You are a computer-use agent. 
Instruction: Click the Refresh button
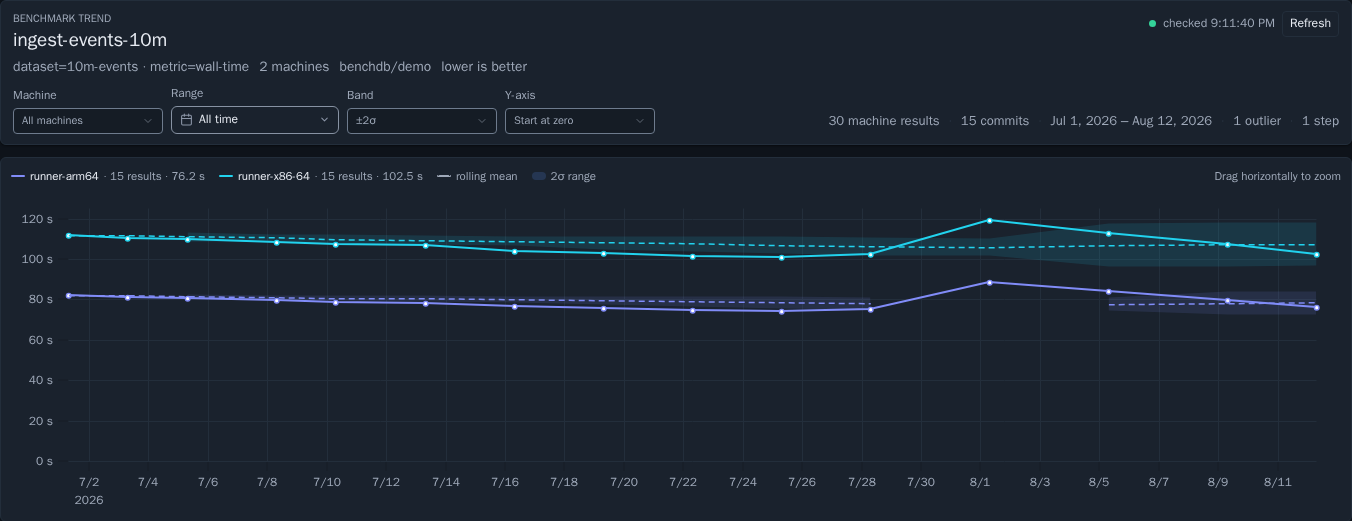tap(1310, 23)
